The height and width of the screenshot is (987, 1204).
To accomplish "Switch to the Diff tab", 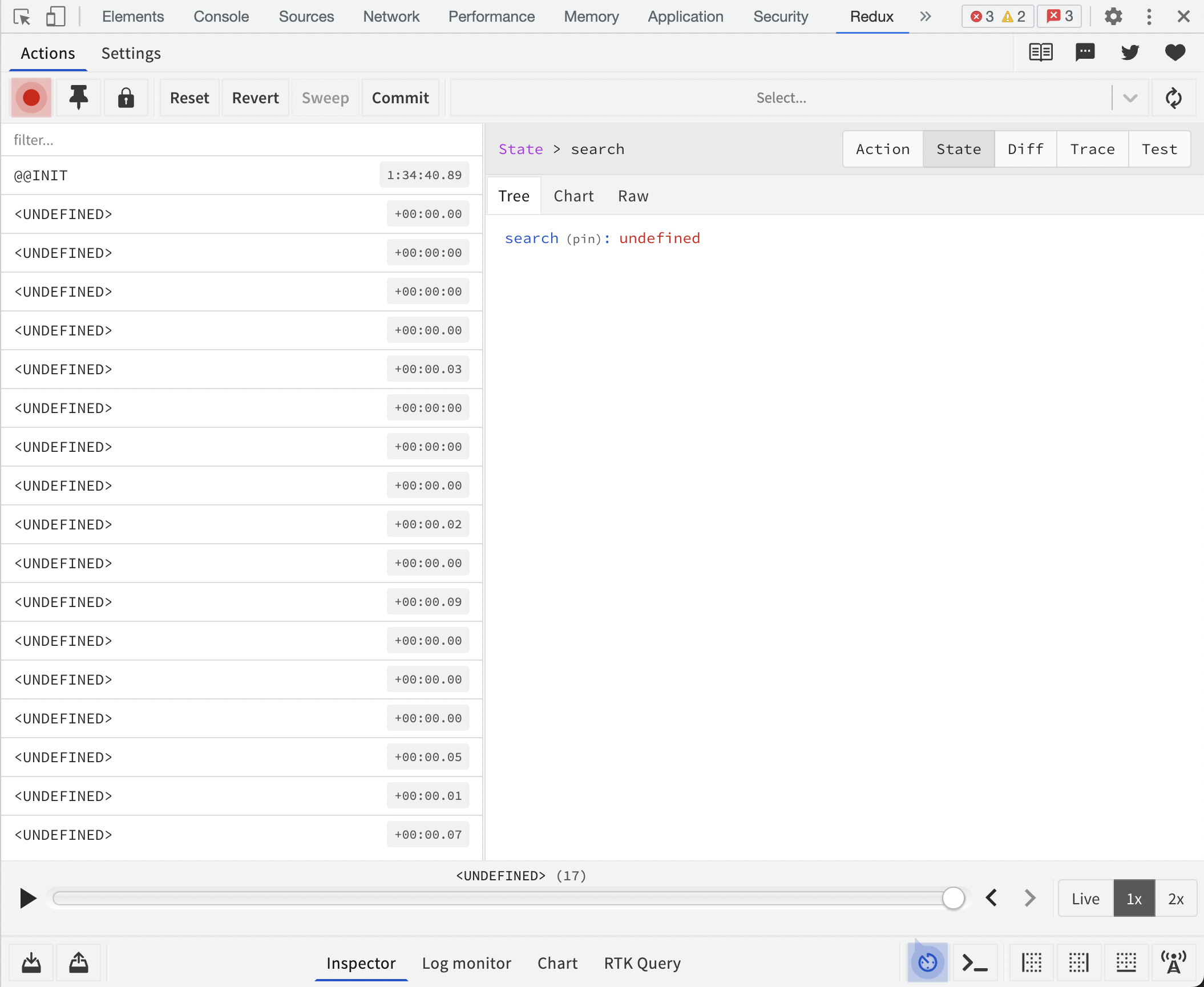I will point(1025,149).
